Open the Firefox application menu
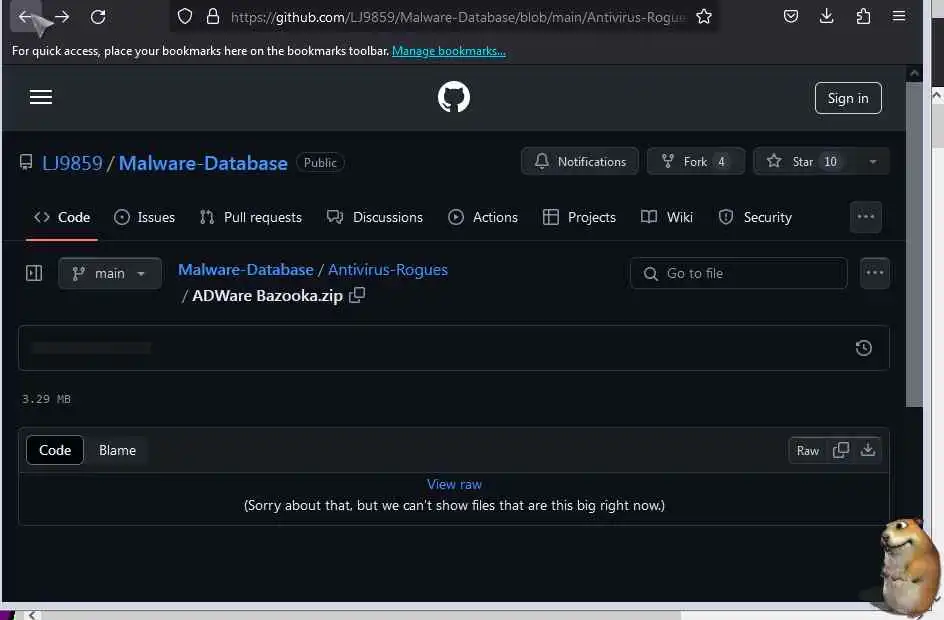Screen dimensions: 944x620 (899, 16)
